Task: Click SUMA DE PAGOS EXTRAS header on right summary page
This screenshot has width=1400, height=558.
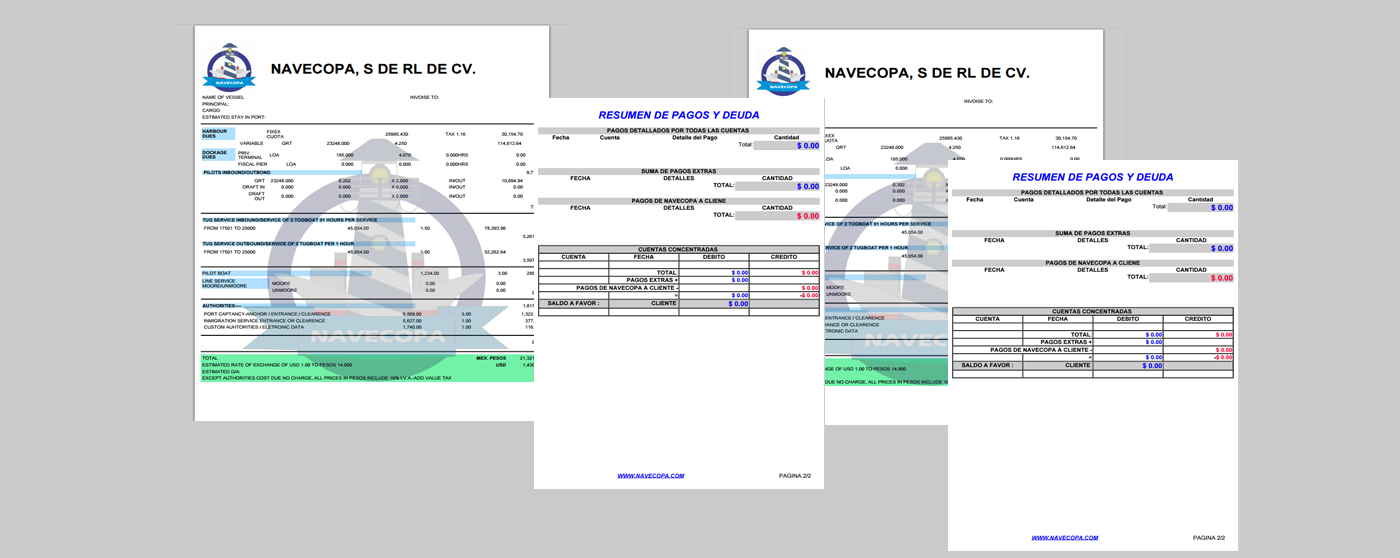Action: coord(1091,233)
